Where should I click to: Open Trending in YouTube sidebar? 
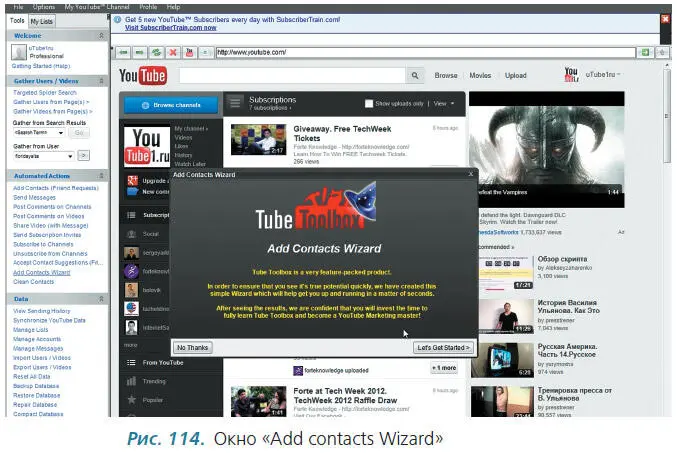coord(154,381)
